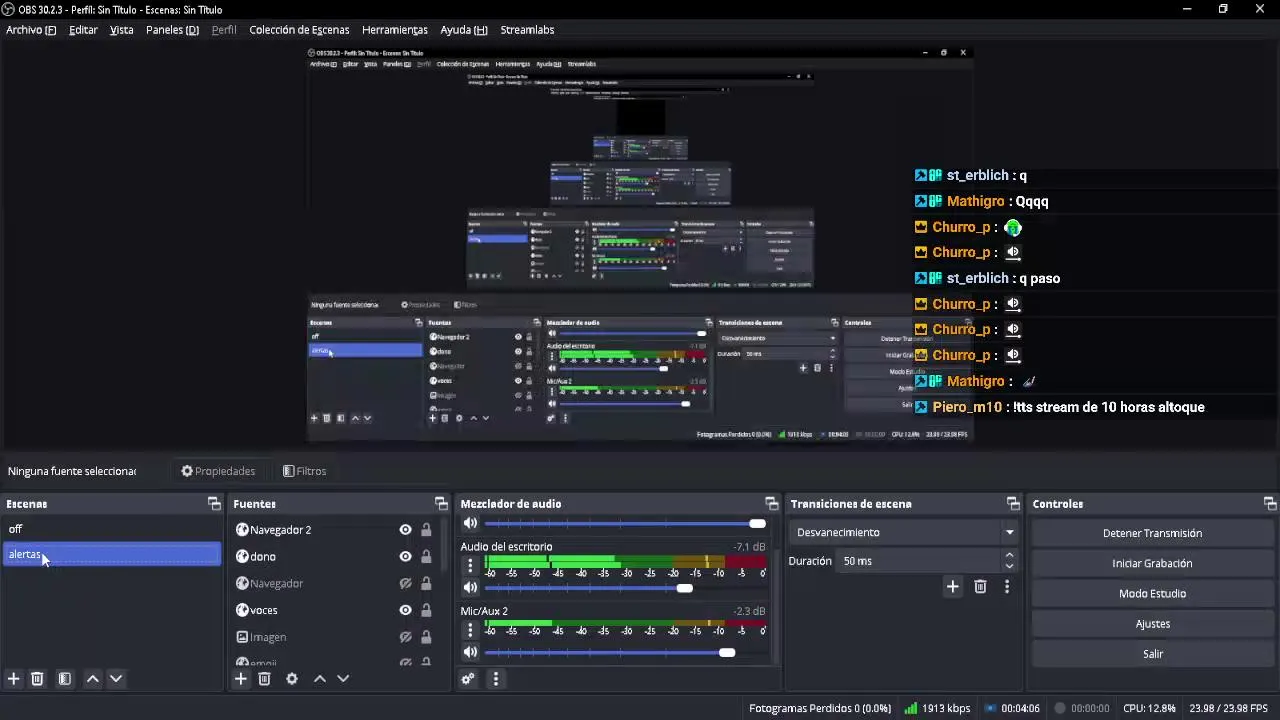Add a scene transition with plus icon
The height and width of the screenshot is (720, 1280).
952,587
